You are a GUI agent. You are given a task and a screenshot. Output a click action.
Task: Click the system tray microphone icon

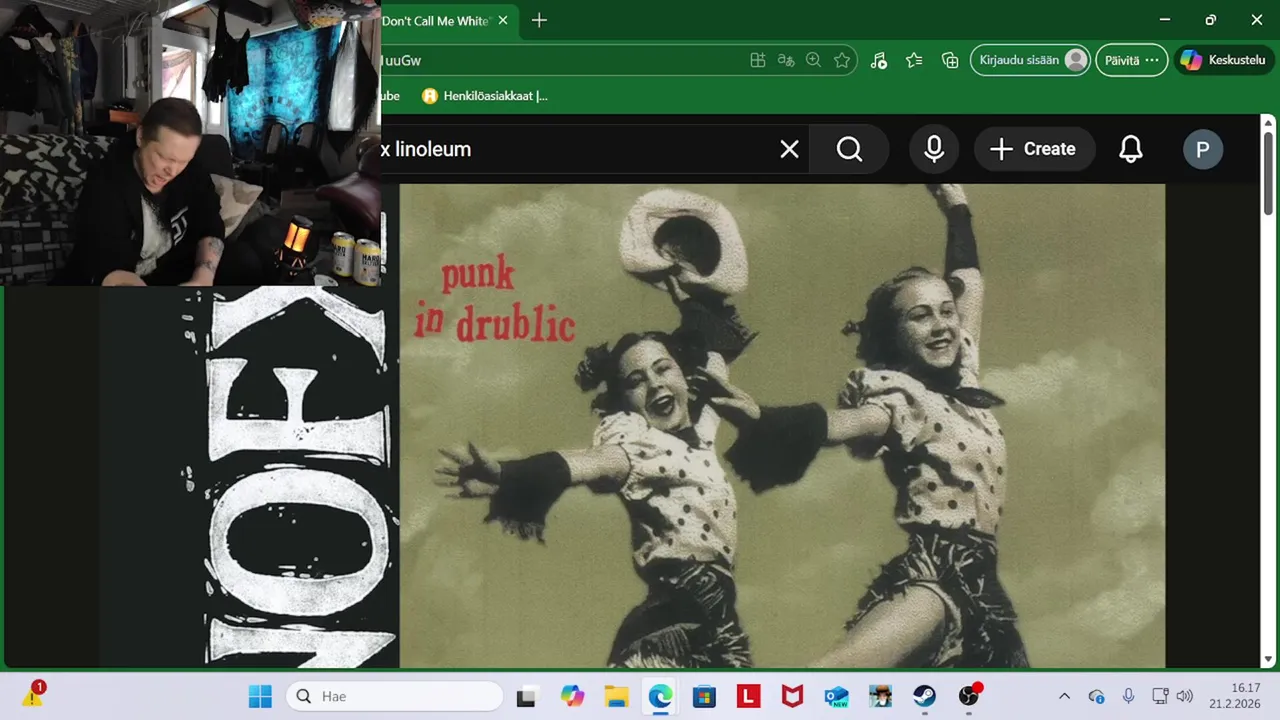pos(1128,696)
